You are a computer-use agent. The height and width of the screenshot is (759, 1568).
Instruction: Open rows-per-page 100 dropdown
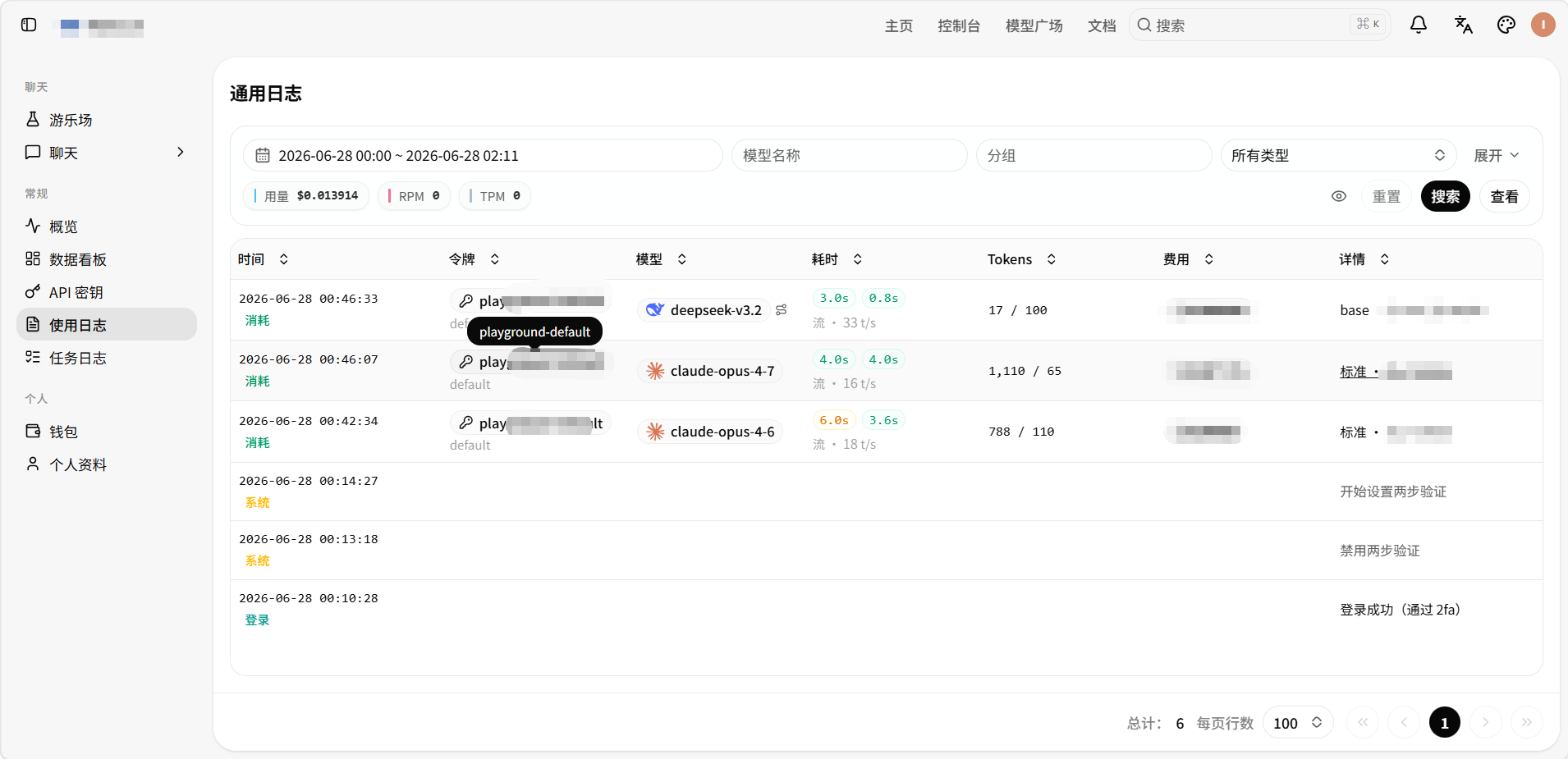click(x=1298, y=722)
